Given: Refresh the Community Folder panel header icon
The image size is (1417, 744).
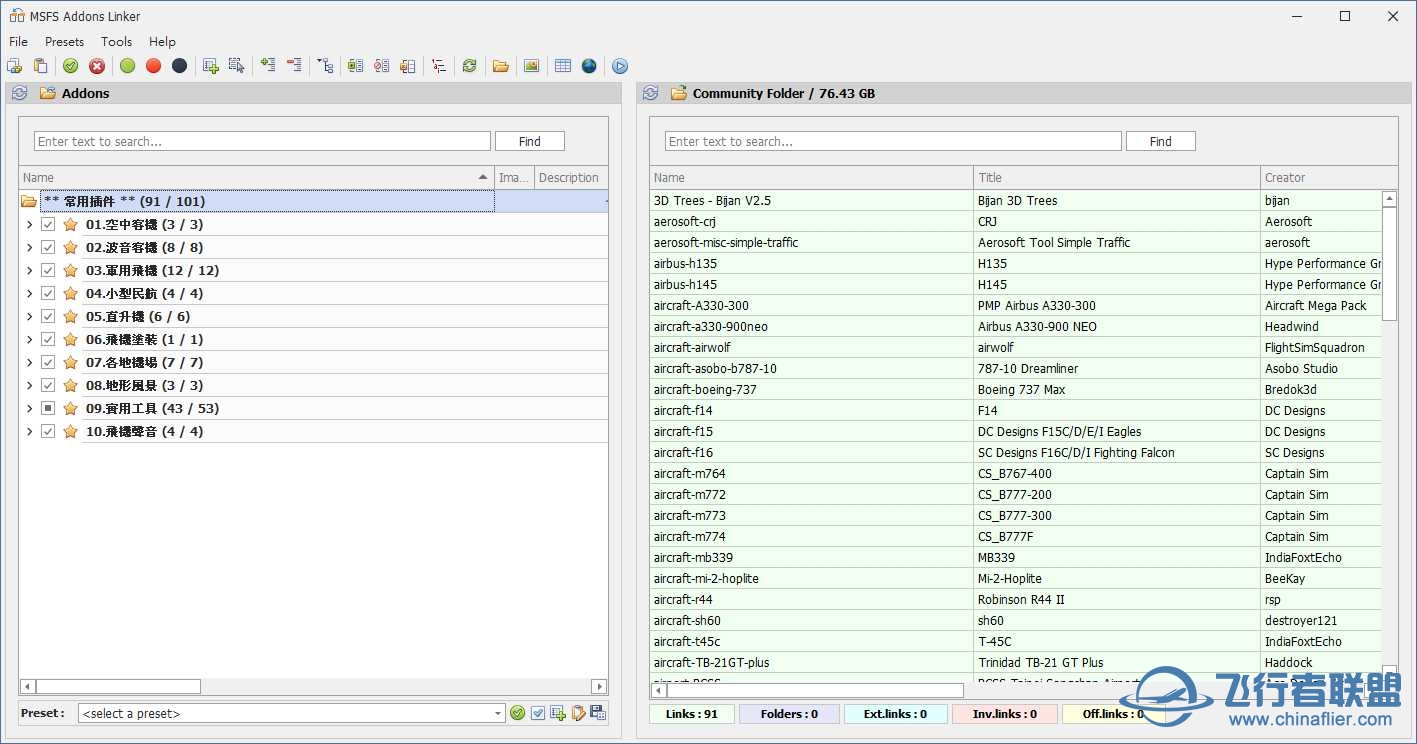Looking at the screenshot, I should pyautogui.click(x=650, y=93).
